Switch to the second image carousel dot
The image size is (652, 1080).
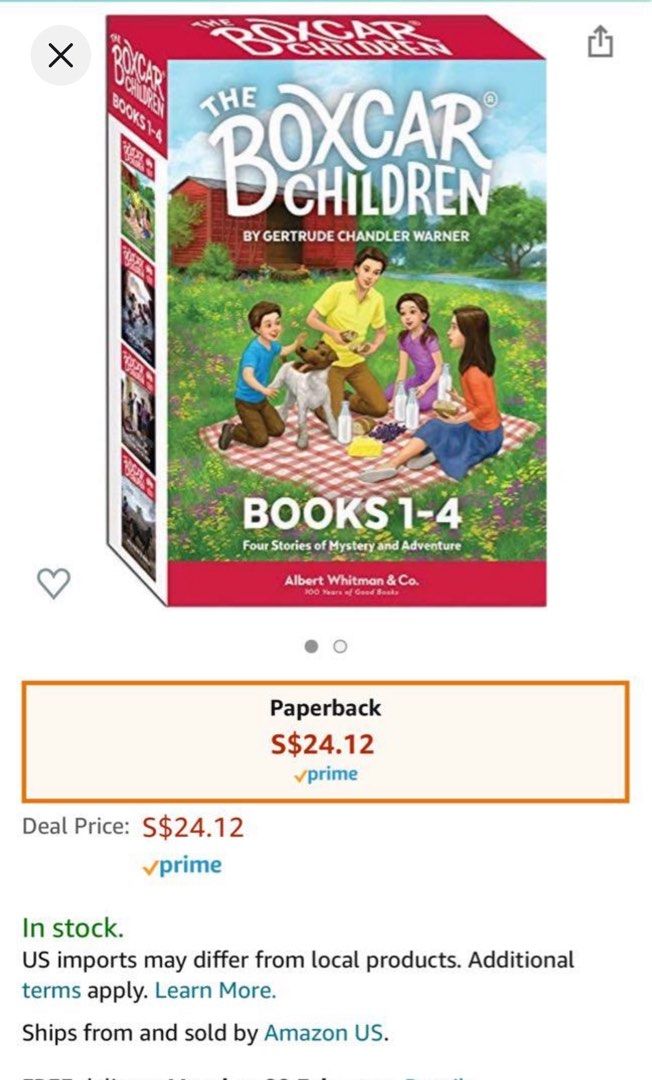(x=340, y=646)
